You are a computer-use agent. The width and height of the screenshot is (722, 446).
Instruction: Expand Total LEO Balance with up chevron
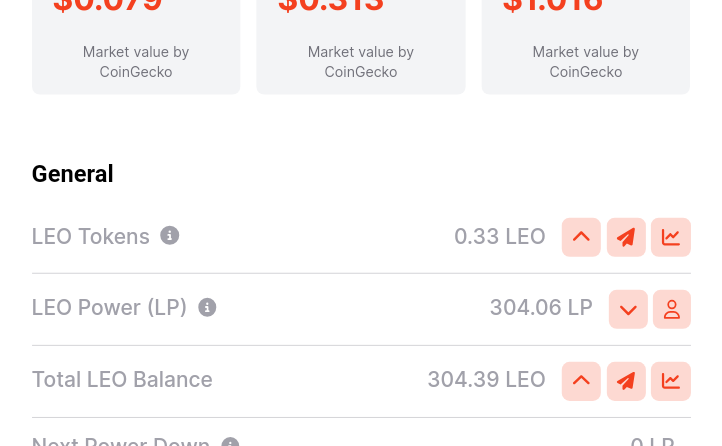click(581, 381)
